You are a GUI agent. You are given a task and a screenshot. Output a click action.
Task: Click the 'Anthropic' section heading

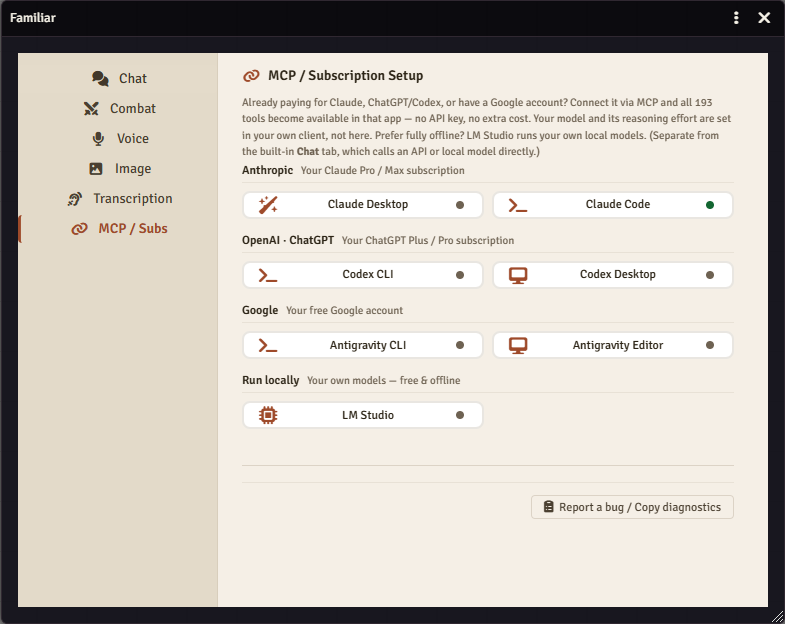pos(267,170)
